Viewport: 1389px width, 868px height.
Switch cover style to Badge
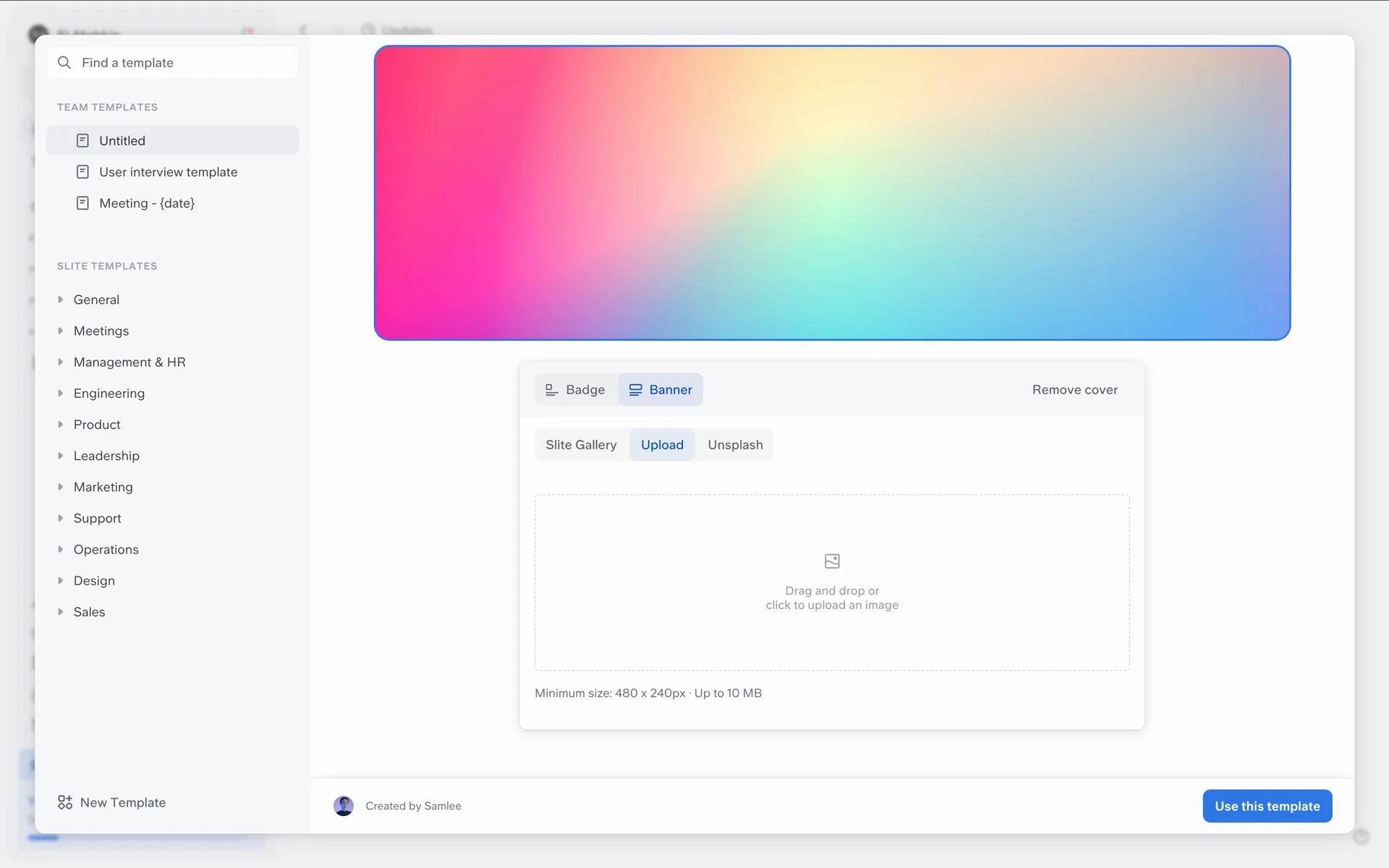click(x=576, y=390)
